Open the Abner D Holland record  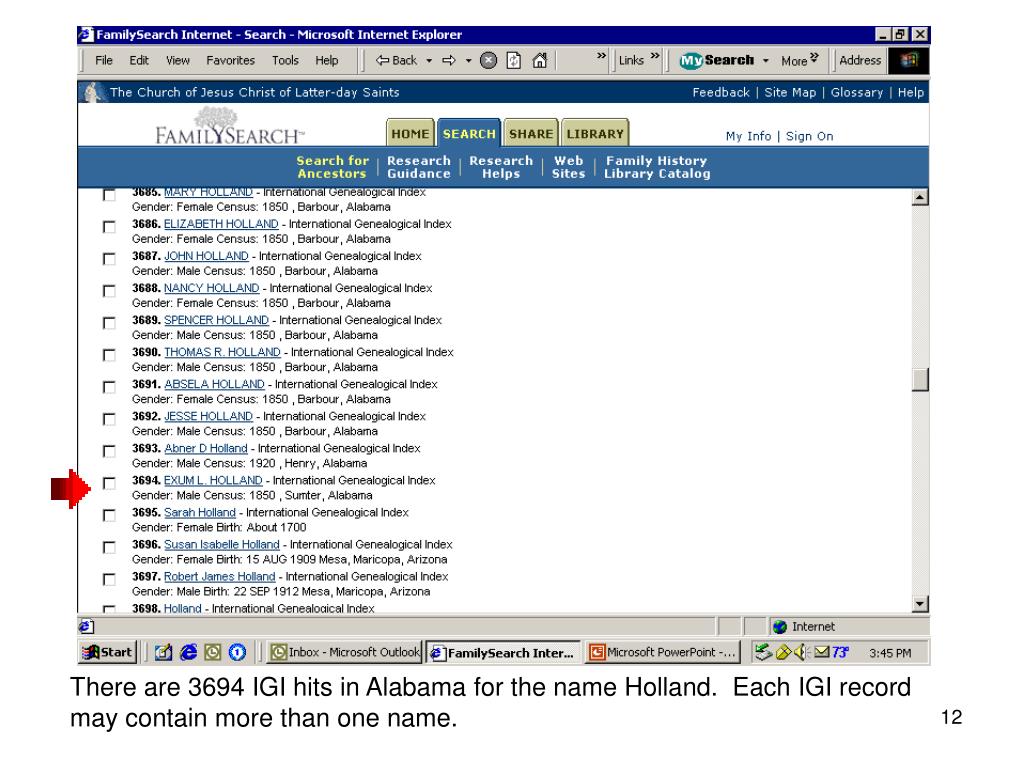pos(206,449)
